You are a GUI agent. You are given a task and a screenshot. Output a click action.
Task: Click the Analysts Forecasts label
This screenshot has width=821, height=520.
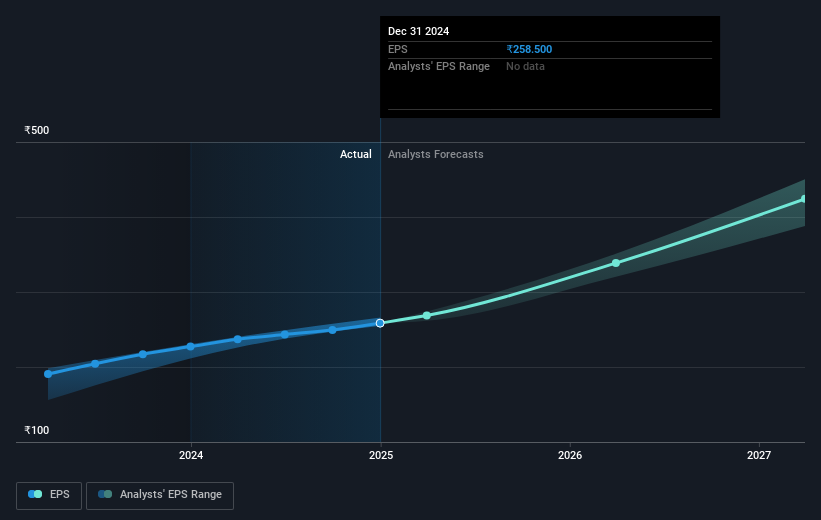click(436, 154)
